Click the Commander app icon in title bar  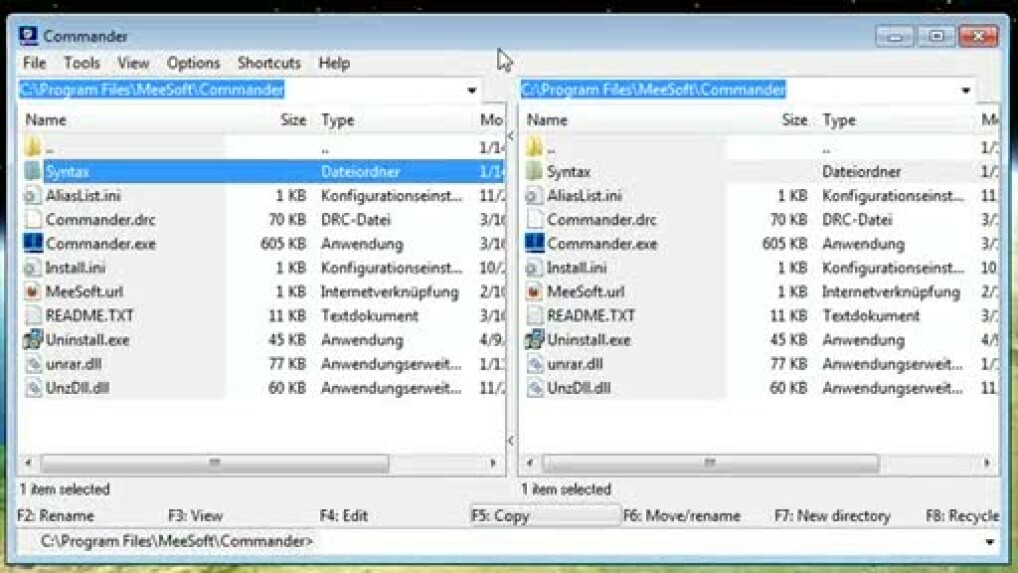click(29, 36)
